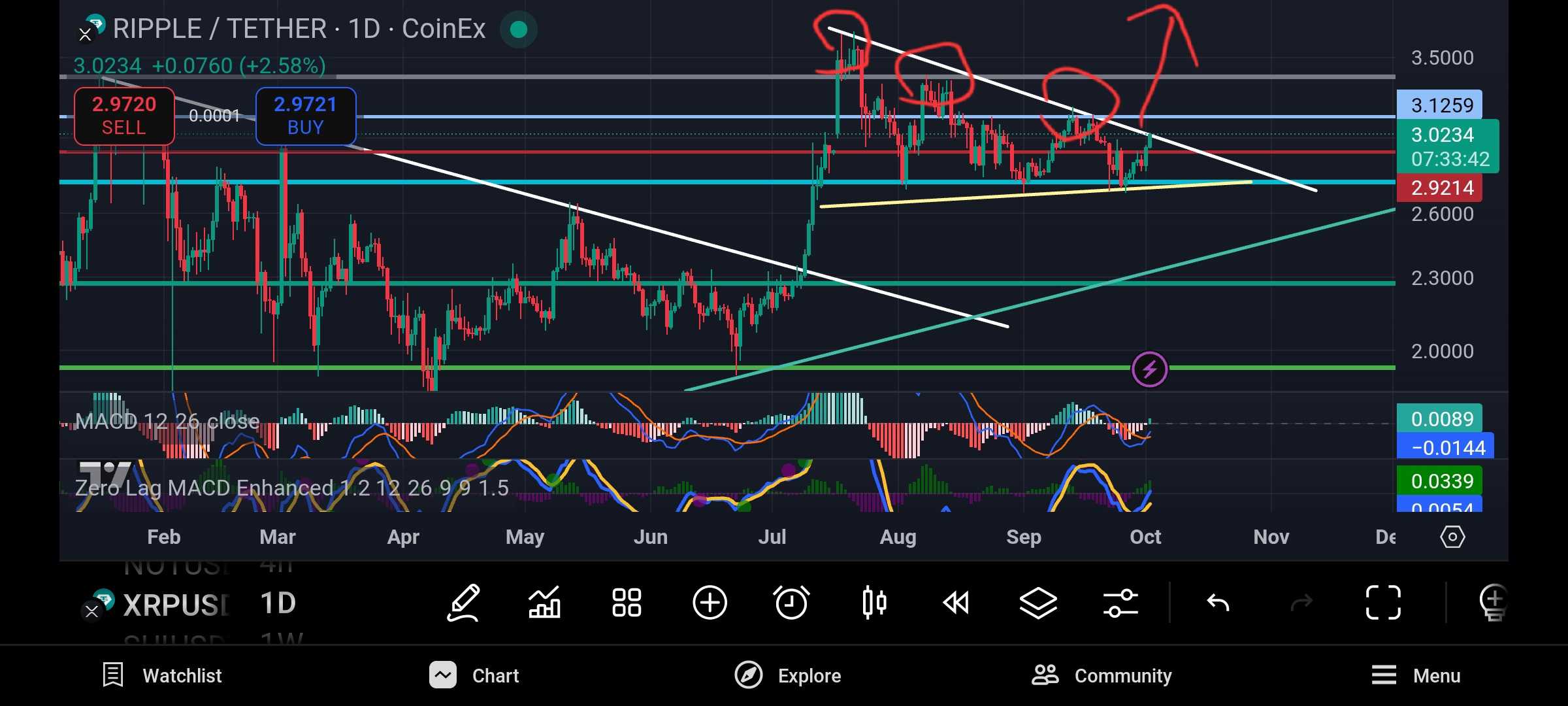
Task: Tap the green market status dot
Action: pyautogui.click(x=519, y=29)
